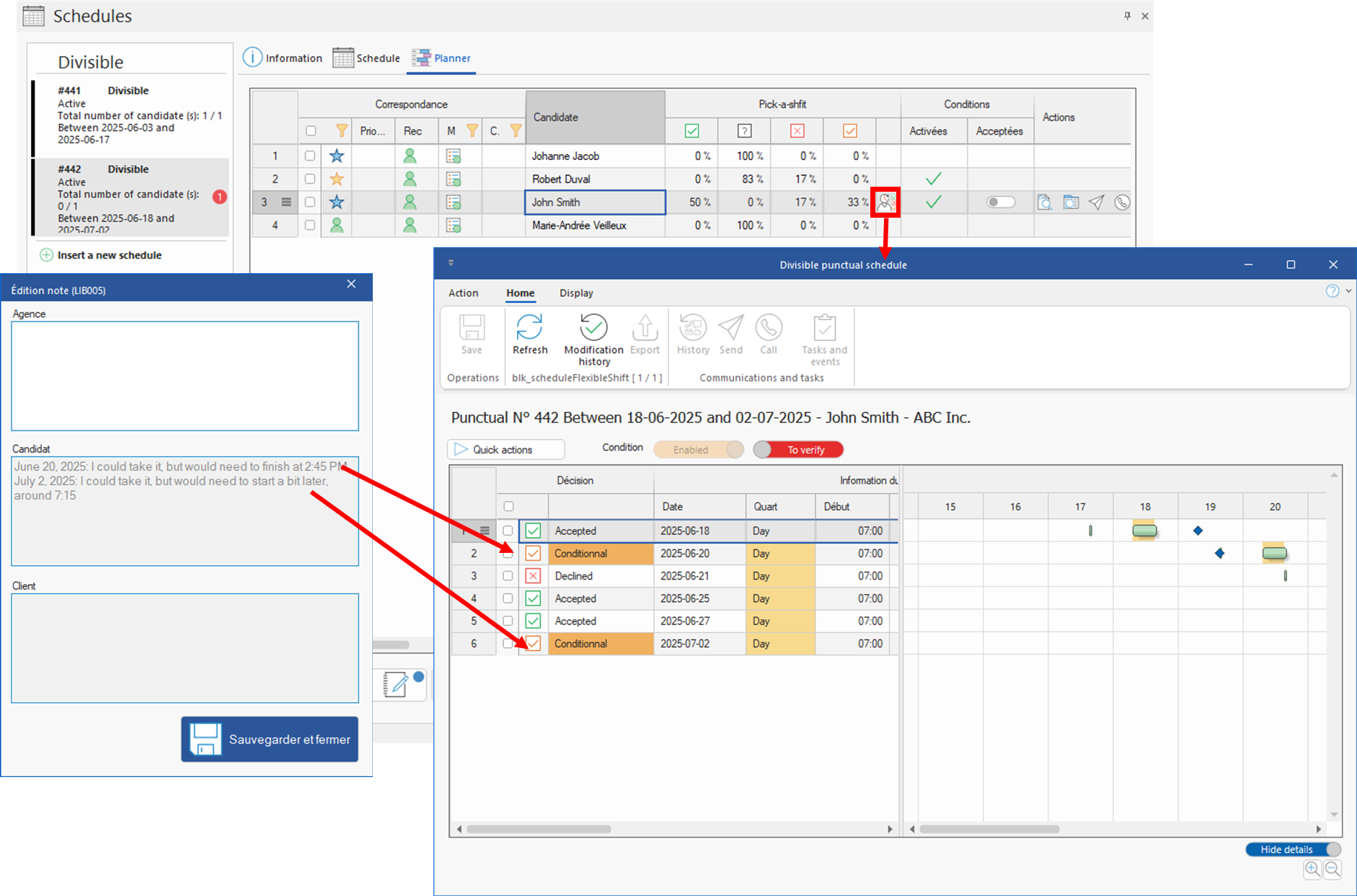Screen dimensions: 1357x896
Task: Open the filter funnel beside the M column
Action: [472, 130]
